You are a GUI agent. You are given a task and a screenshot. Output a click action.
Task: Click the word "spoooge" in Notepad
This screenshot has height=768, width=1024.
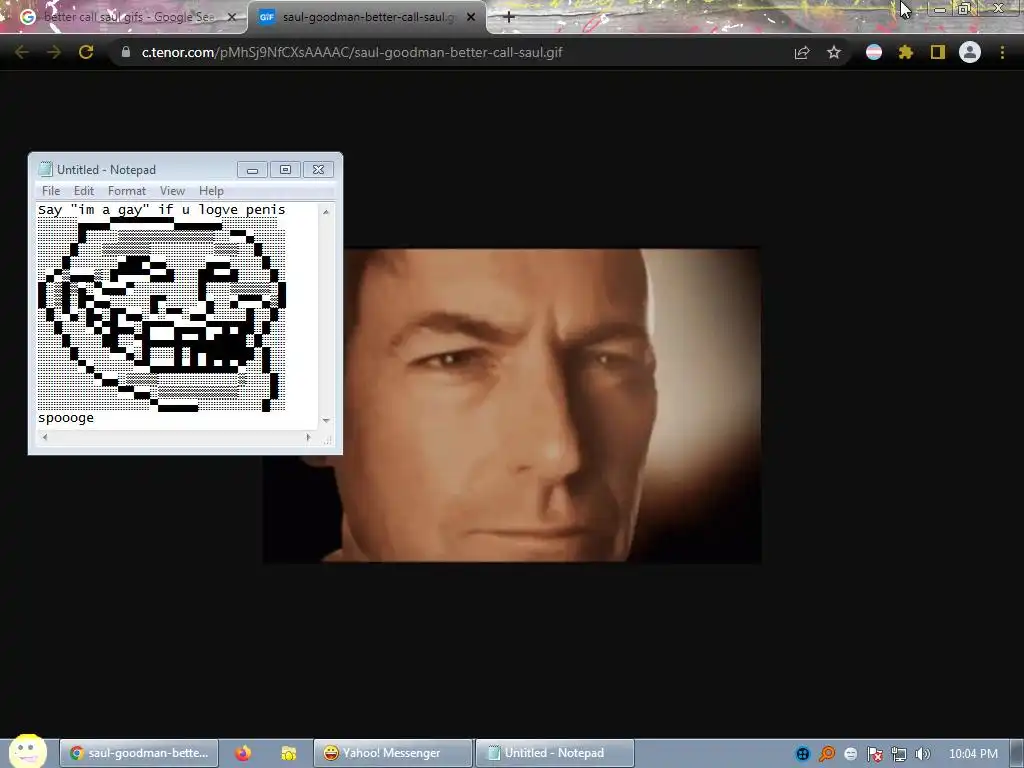[x=66, y=418]
